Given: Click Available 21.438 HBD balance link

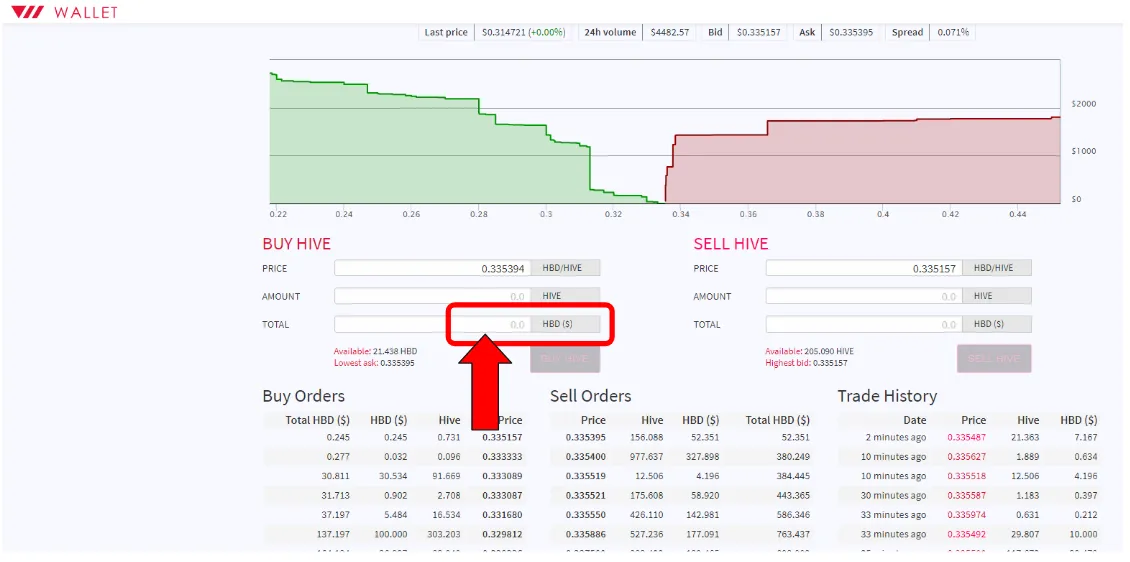Looking at the screenshot, I should pos(375,352).
